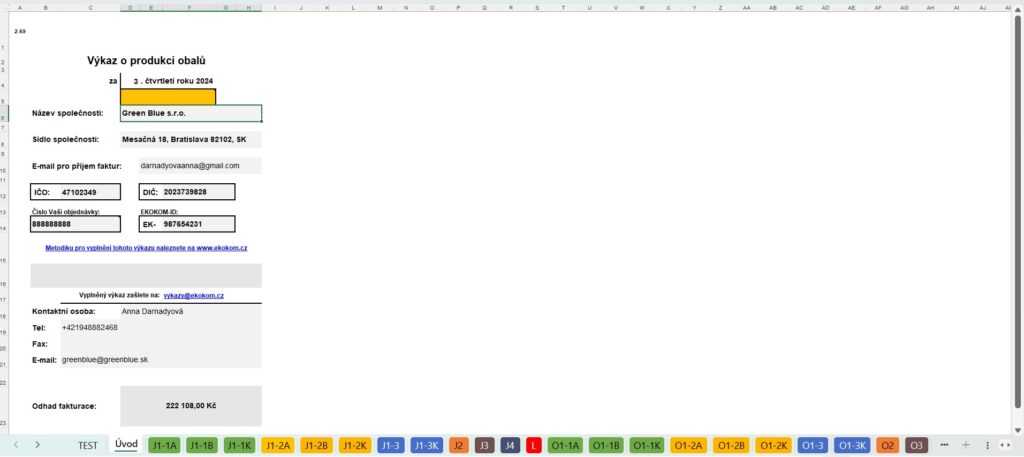The height and width of the screenshot is (457, 1024).
Task: Select the J1-1A sheet tab
Action: click(x=163, y=445)
